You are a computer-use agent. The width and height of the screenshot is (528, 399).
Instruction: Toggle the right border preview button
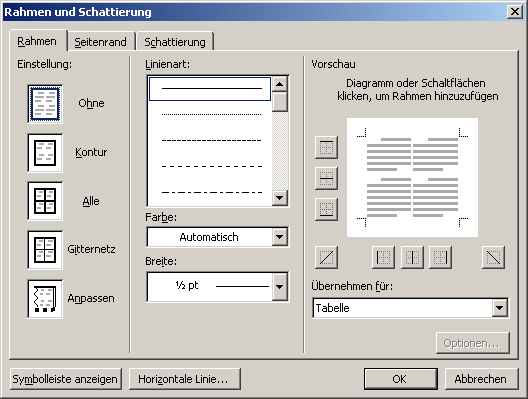[440, 257]
